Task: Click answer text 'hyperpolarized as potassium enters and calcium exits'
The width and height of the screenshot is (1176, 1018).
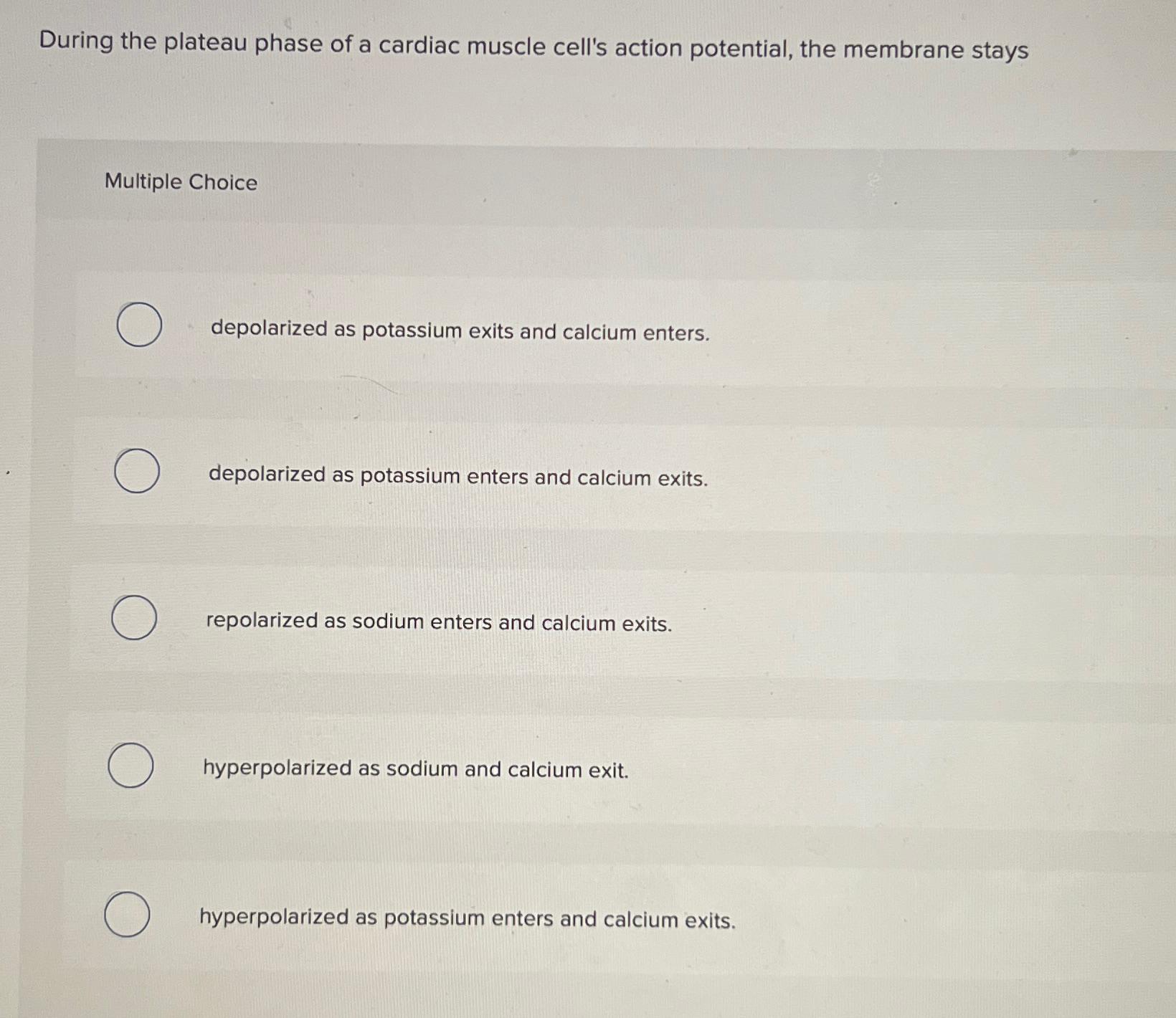Action: [x=468, y=918]
